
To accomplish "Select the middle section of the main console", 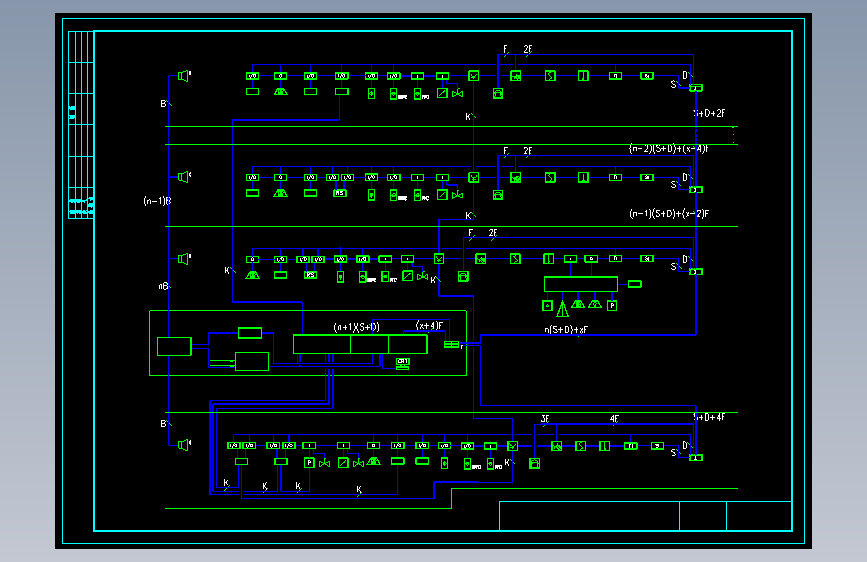I will click(x=369, y=344).
